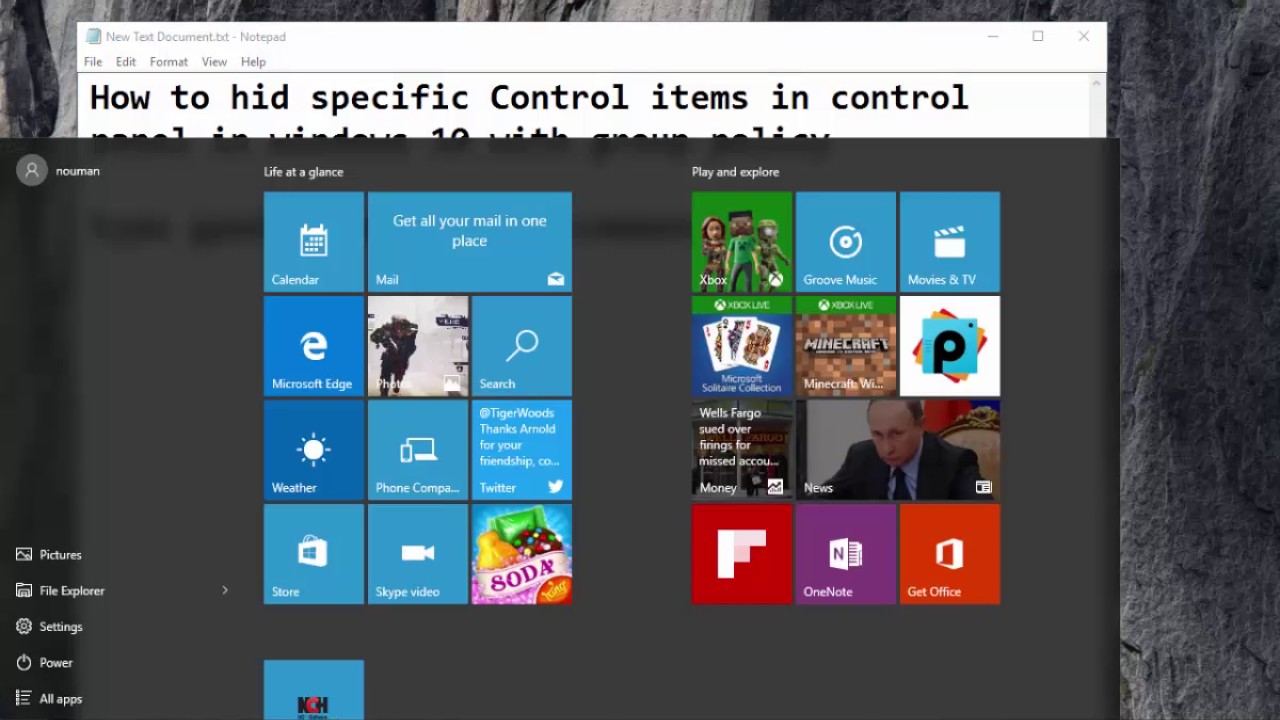
Task: Open Notepad File menu
Action: point(93,62)
